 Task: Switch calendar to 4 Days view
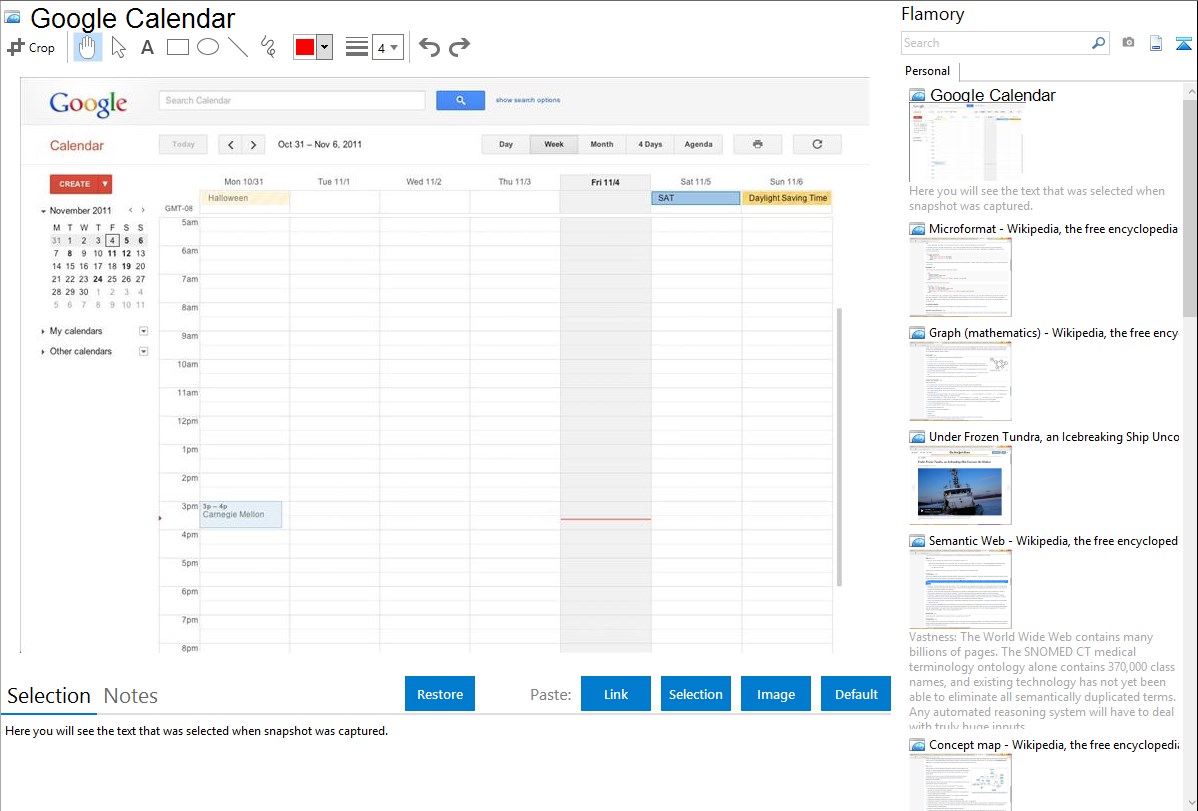[650, 144]
